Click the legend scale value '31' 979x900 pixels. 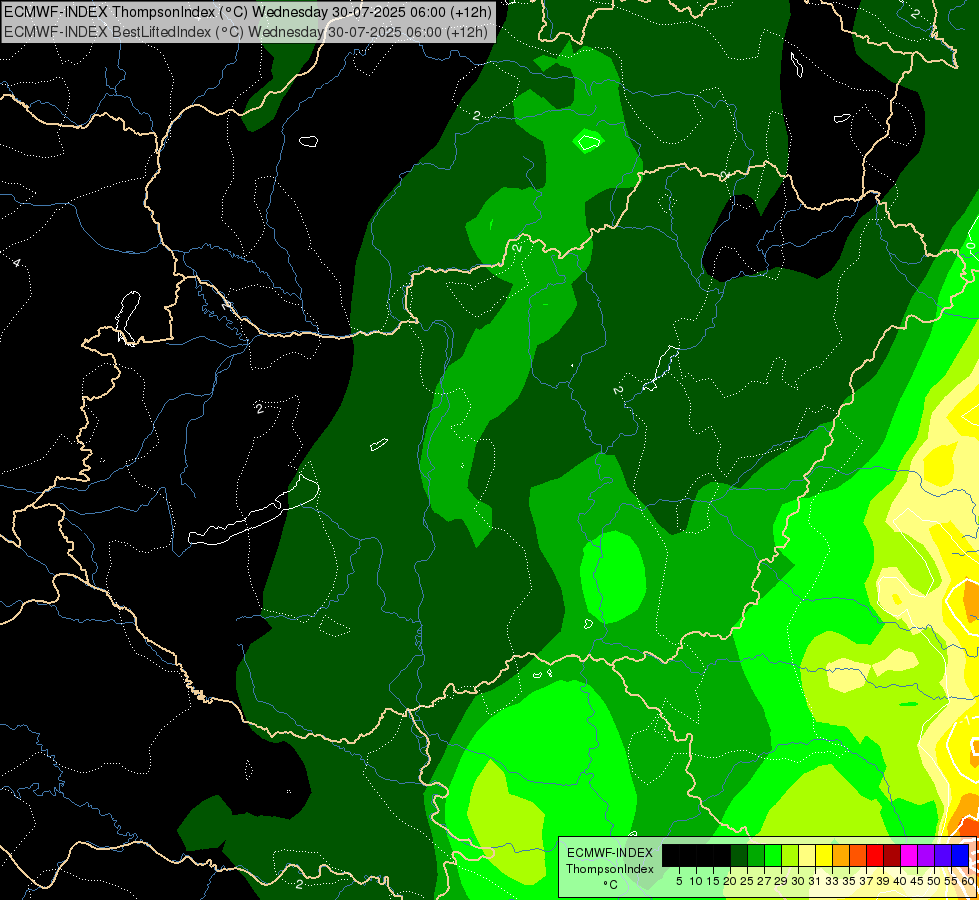point(815,881)
